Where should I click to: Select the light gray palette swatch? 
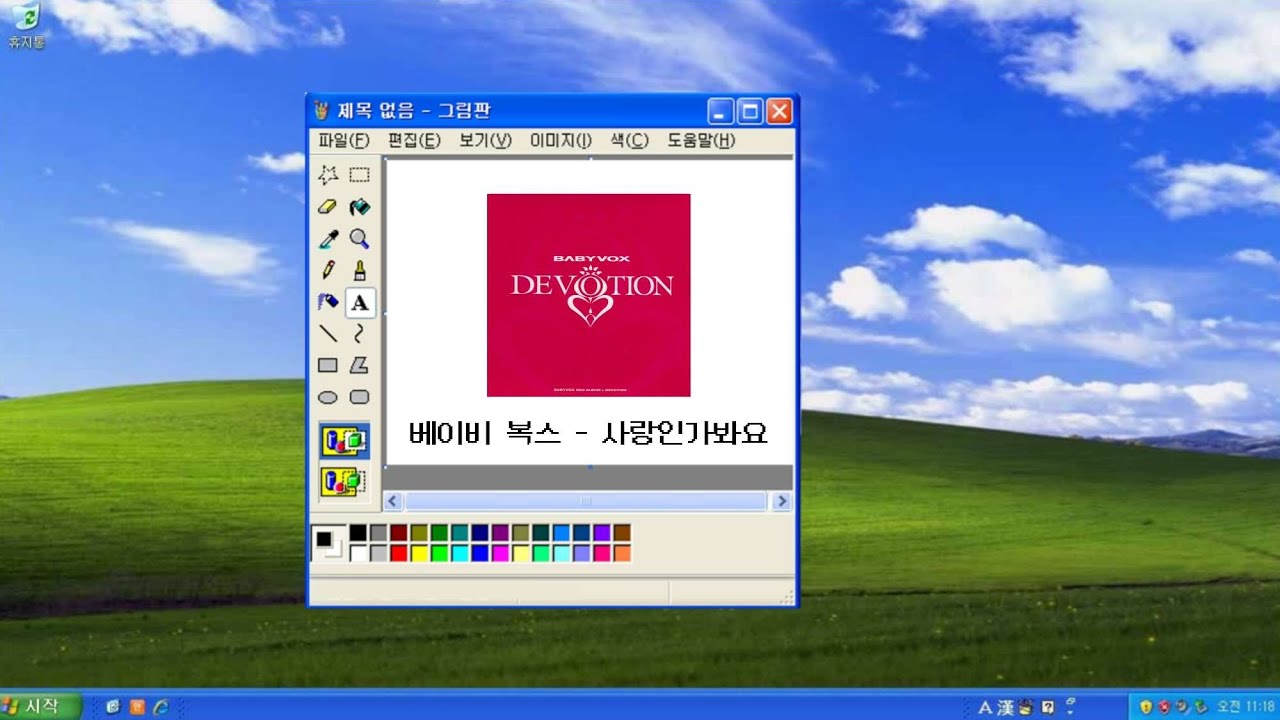click(378, 553)
